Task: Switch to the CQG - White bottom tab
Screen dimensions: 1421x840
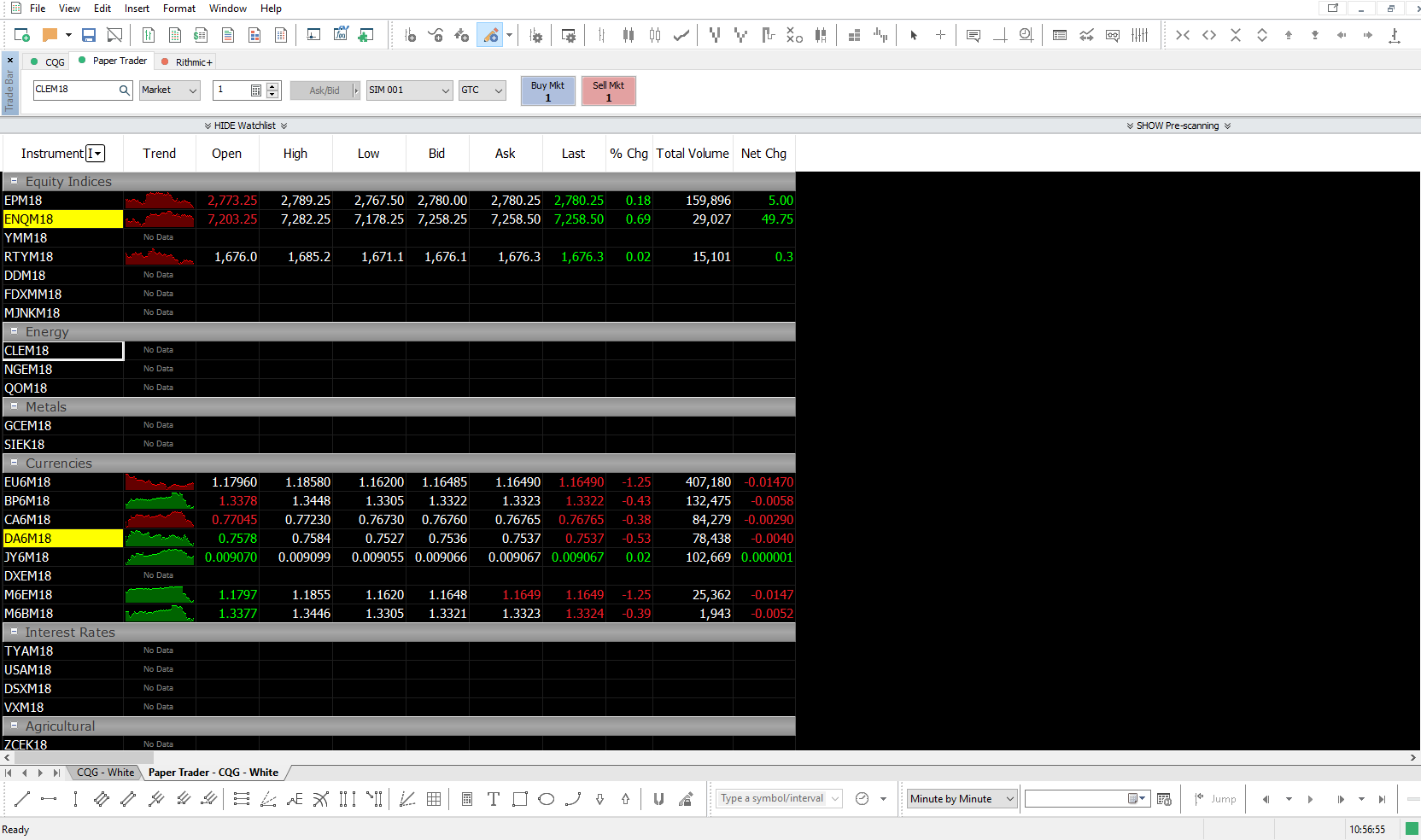Action: point(105,773)
